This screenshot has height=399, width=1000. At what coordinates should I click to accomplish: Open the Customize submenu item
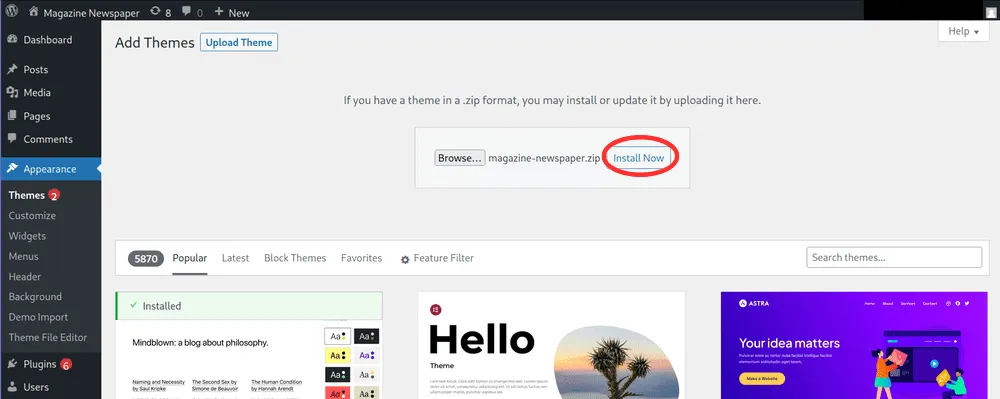[x=32, y=215]
